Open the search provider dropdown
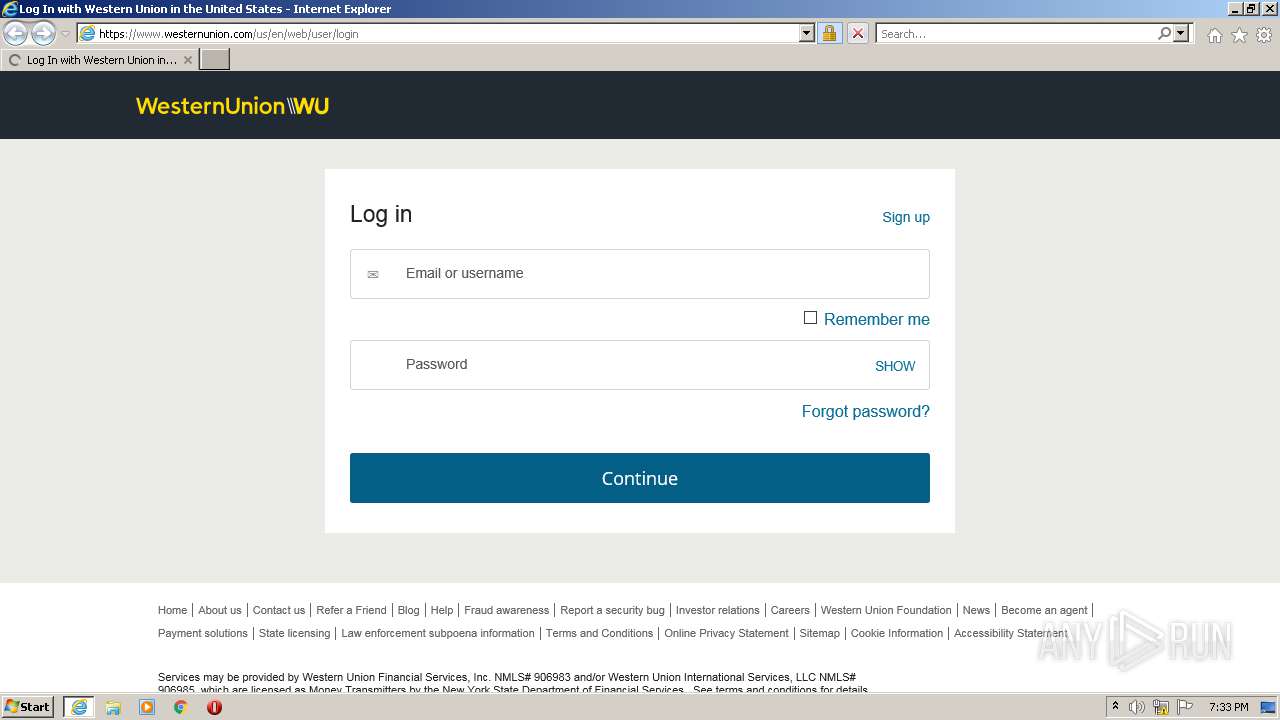Viewport: 1280px width, 720px height. click(x=1181, y=33)
